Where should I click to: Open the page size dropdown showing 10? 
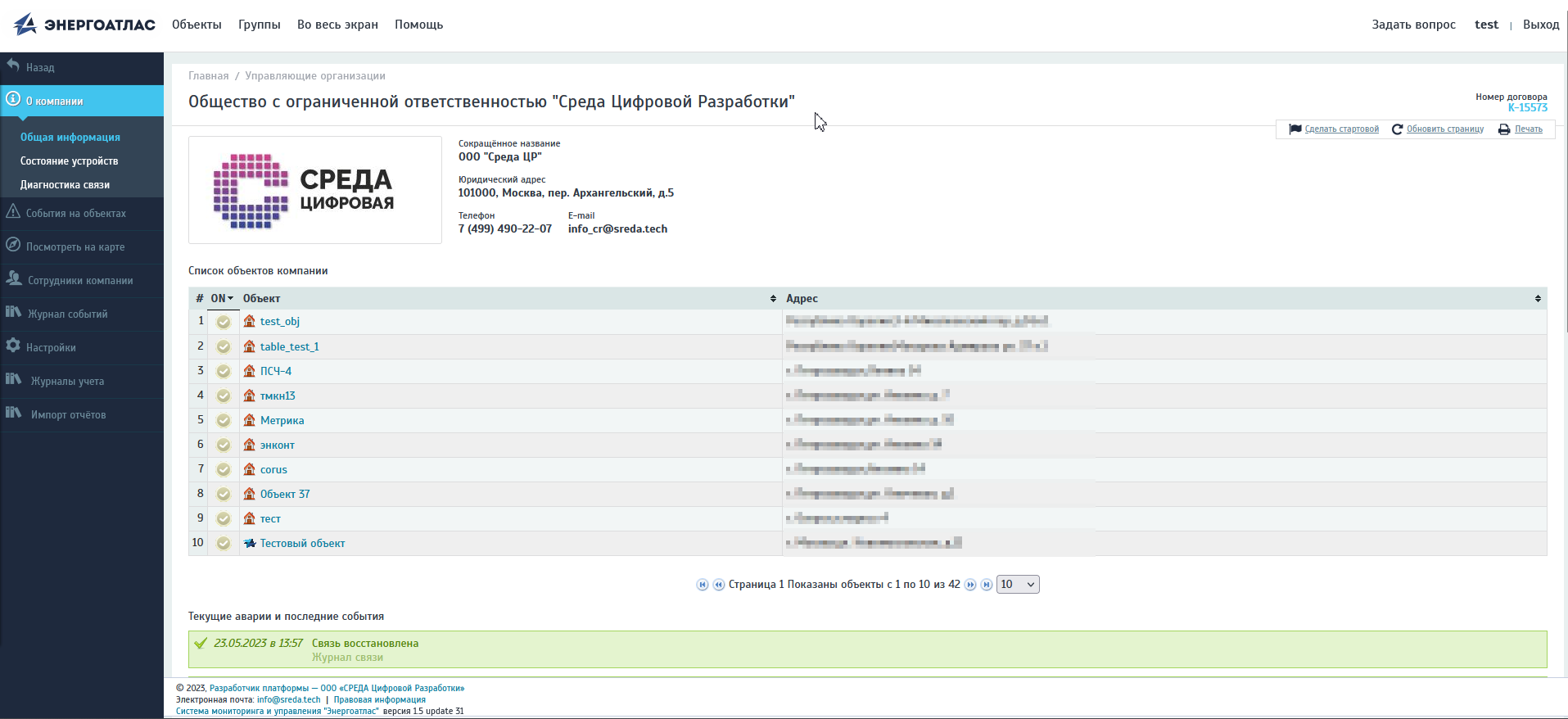coord(1018,585)
